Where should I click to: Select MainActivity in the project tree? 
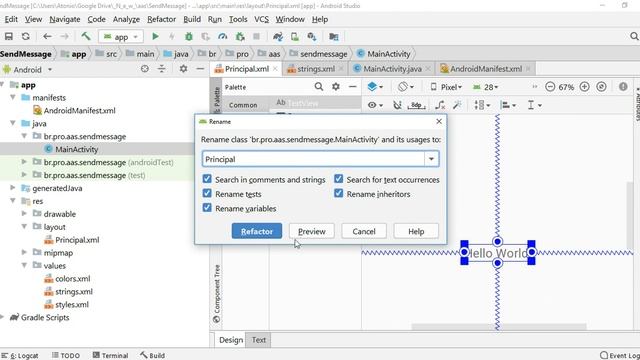pyautogui.click(x=76, y=149)
